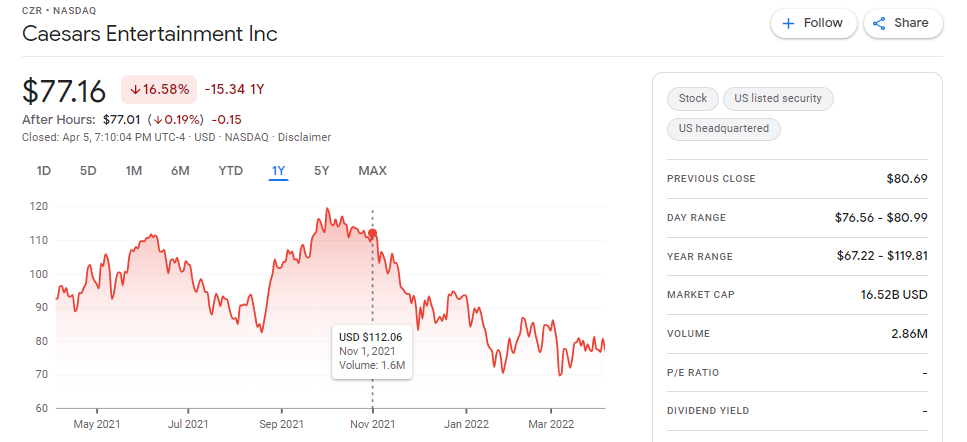Click the MARKET CAP label
The width and height of the screenshot is (967, 442).
point(701,295)
